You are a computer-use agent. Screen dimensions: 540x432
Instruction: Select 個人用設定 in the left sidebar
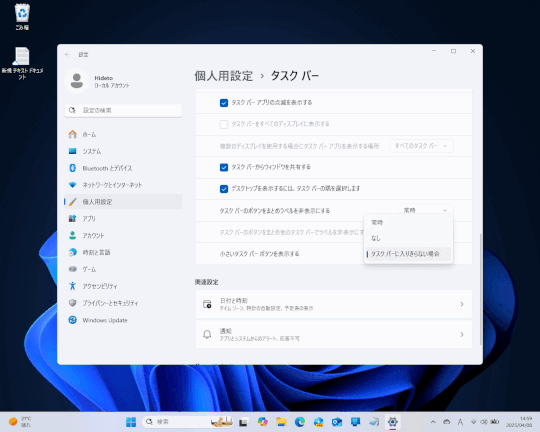(123, 202)
